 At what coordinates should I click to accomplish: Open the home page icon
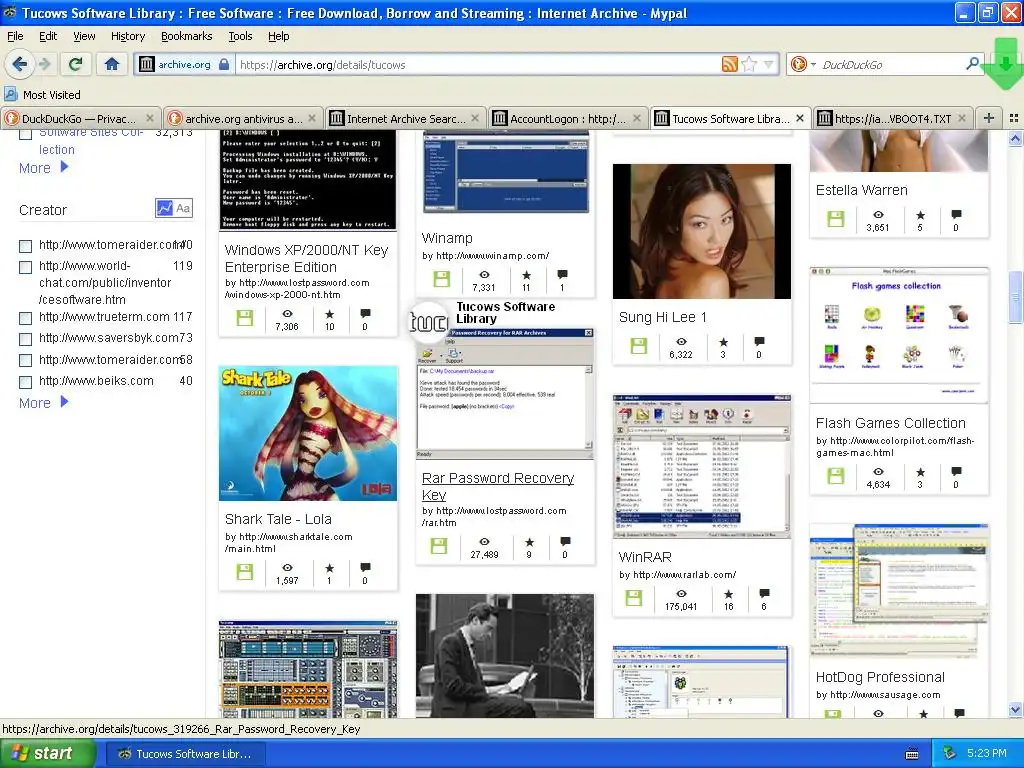[112, 64]
